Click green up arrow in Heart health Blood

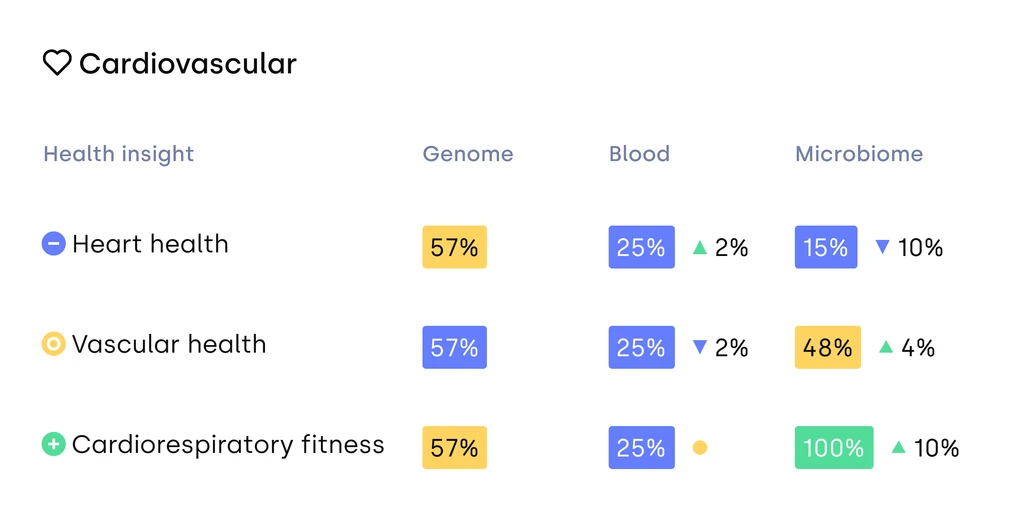coord(700,247)
